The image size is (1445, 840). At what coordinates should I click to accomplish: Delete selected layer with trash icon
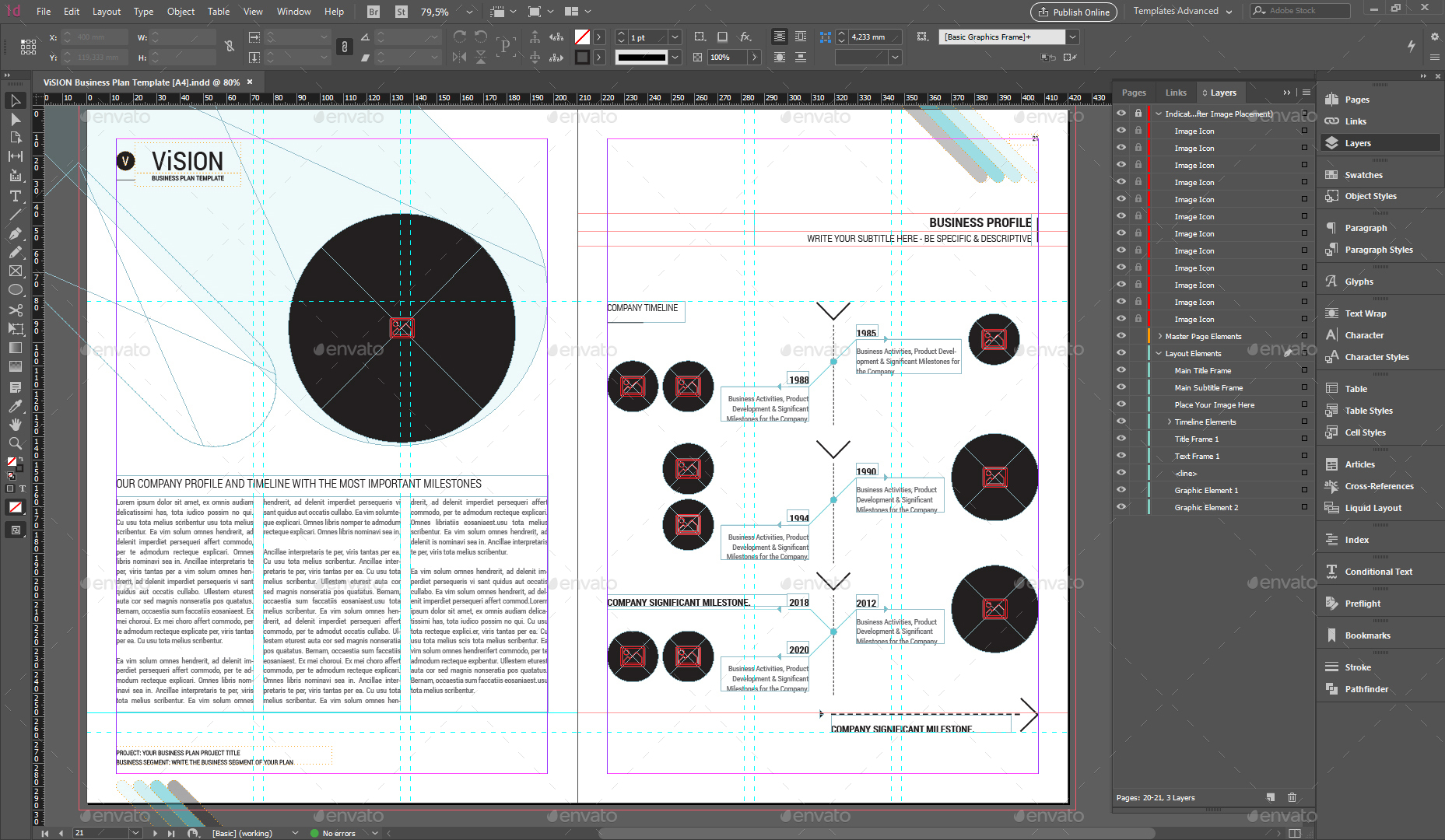tap(1292, 797)
